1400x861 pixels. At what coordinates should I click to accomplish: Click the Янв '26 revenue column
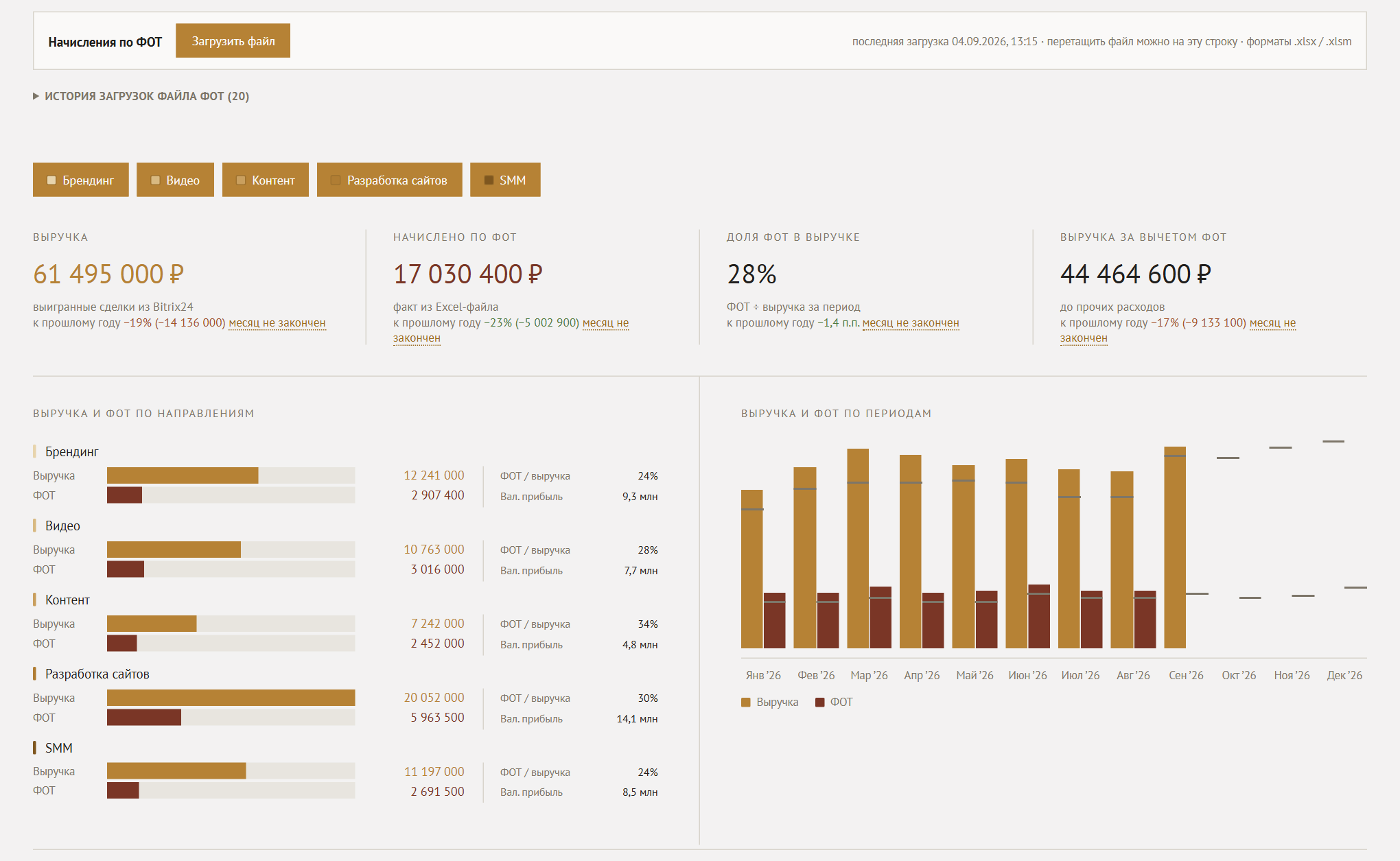click(x=752, y=569)
